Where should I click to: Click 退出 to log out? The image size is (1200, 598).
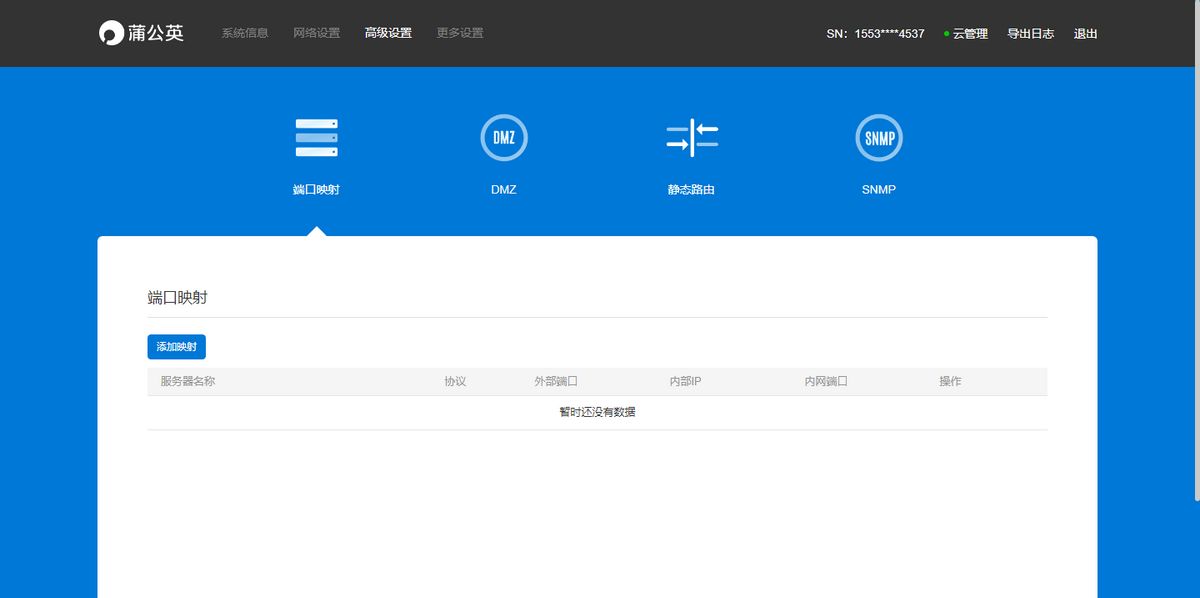tap(1086, 34)
